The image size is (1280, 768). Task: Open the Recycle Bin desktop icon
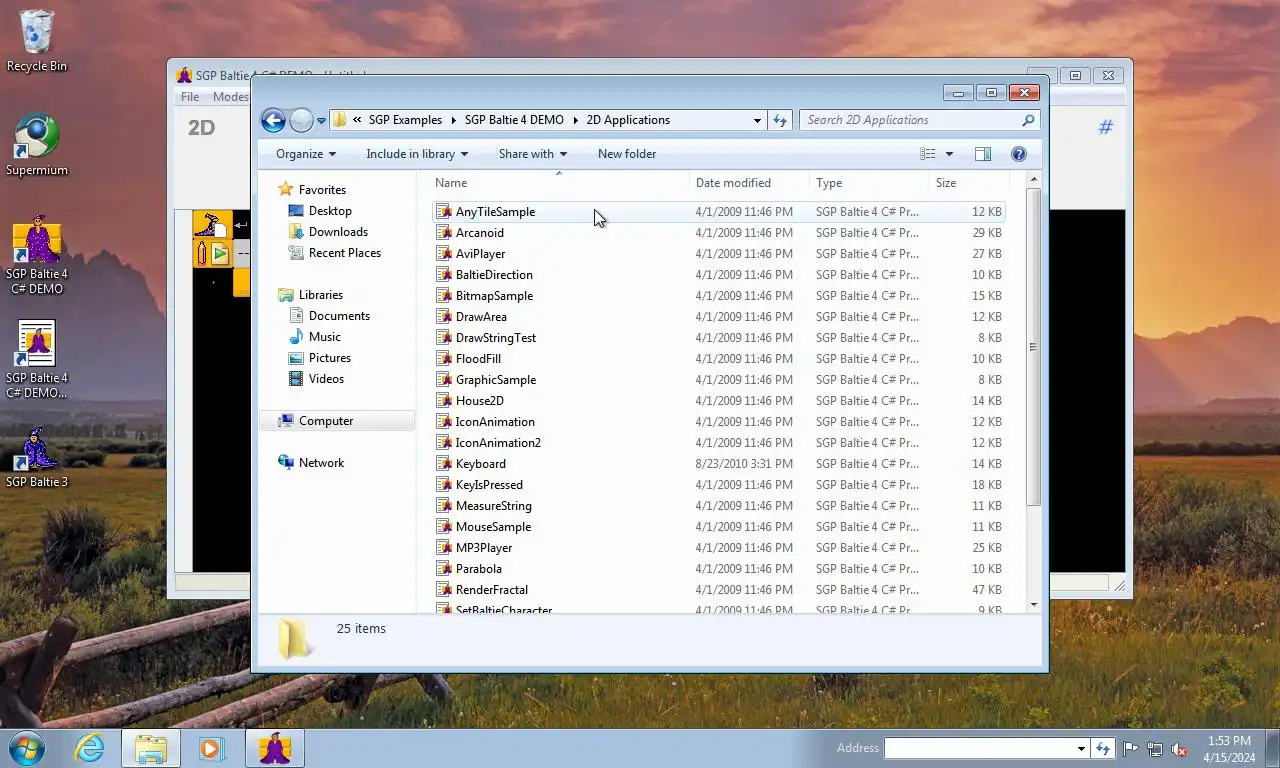pyautogui.click(x=37, y=40)
